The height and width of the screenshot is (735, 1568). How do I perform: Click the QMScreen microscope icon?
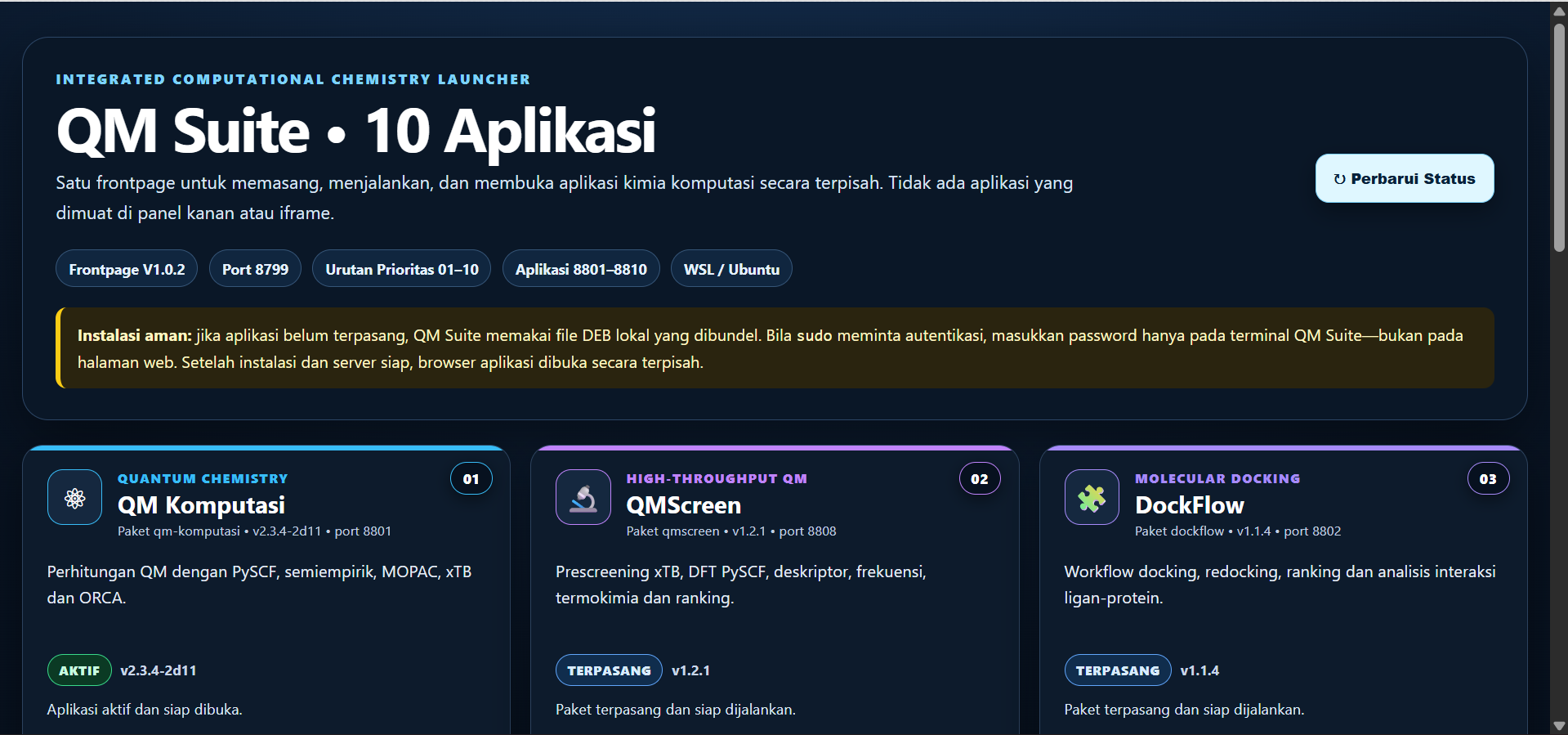583,497
